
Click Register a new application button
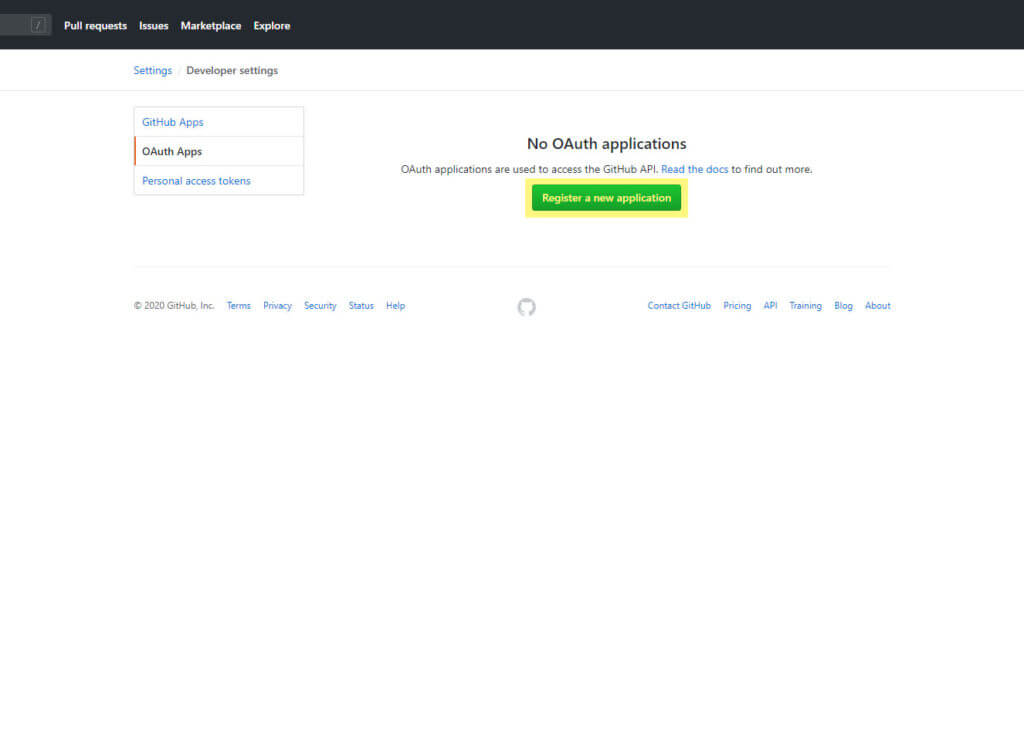(x=606, y=198)
